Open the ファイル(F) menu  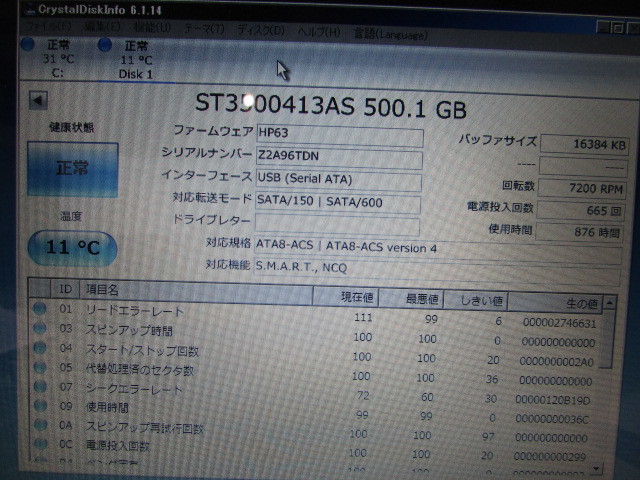(49, 27)
